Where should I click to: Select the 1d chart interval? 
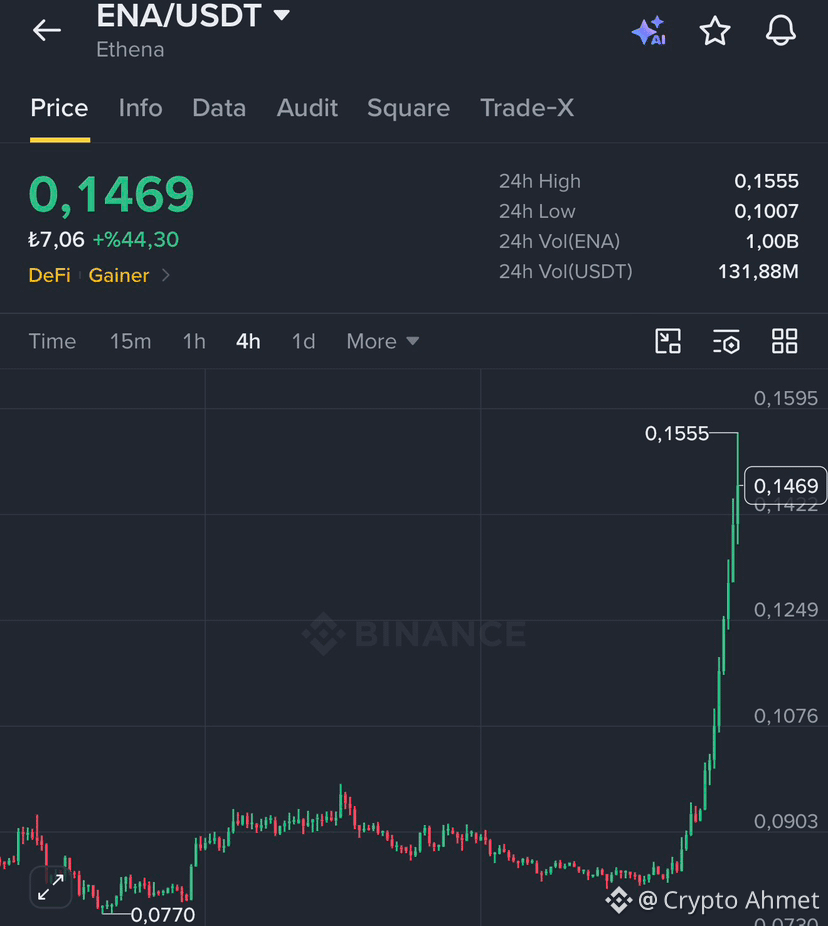click(304, 341)
